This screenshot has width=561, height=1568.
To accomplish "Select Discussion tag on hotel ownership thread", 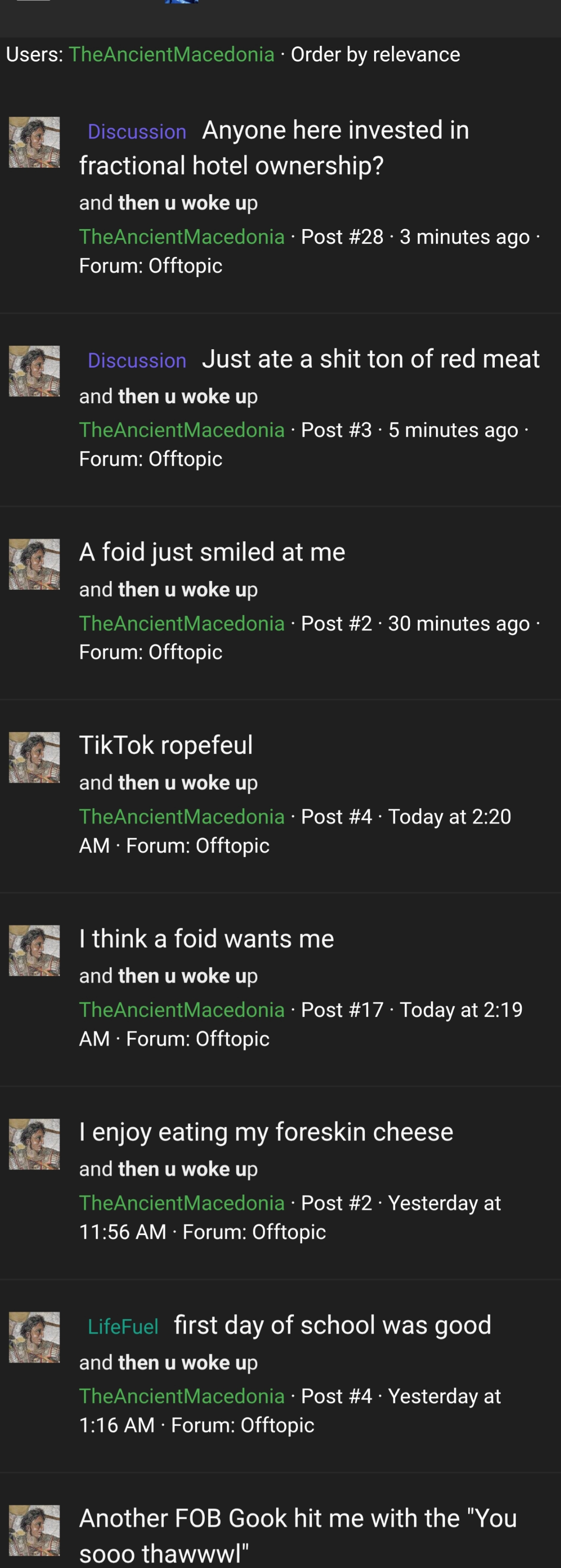I will tap(137, 132).
